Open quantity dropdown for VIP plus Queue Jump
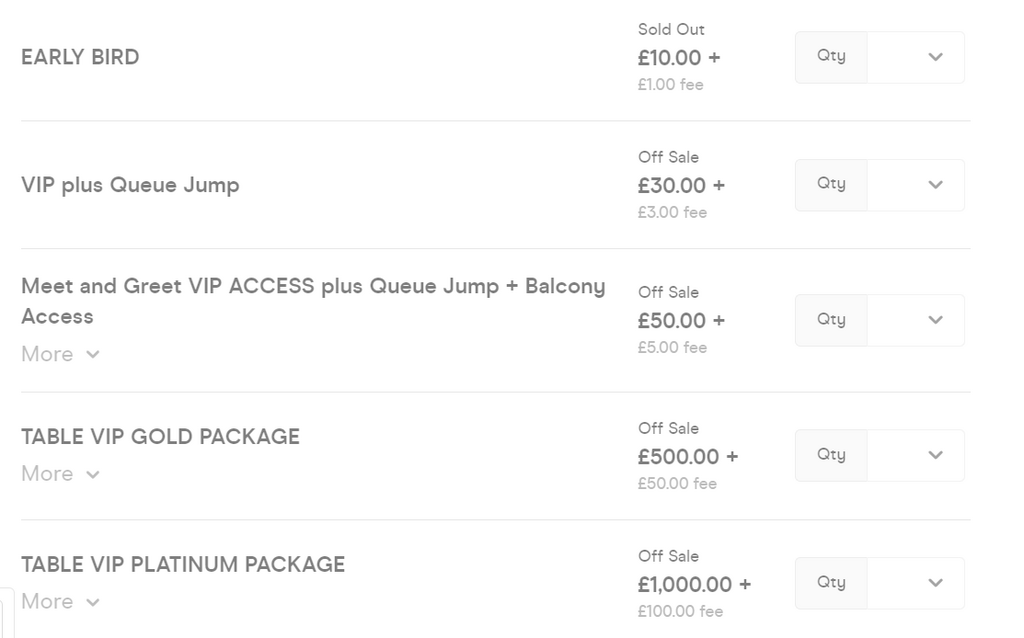Viewport: 1024px width, 638px height. pos(879,185)
